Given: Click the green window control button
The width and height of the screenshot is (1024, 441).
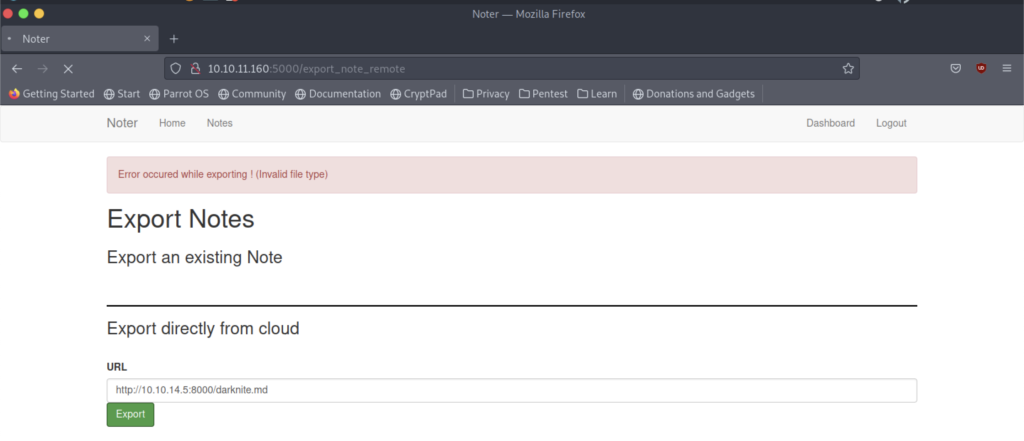Looking at the screenshot, I should point(24,14).
